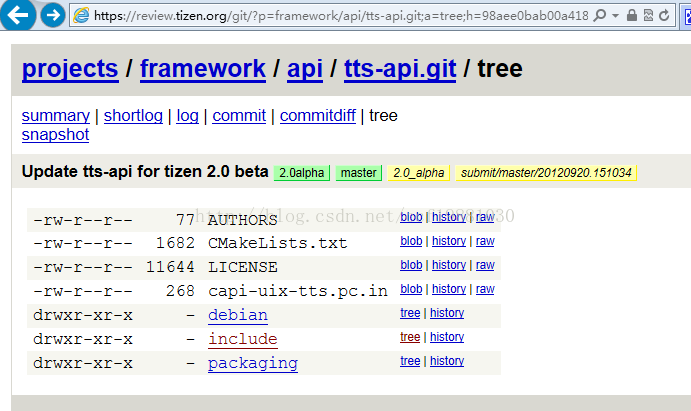Open history link for CMakeLists.txt
This screenshot has height=411, width=691.
pyautogui.click(x=449, y=241)
